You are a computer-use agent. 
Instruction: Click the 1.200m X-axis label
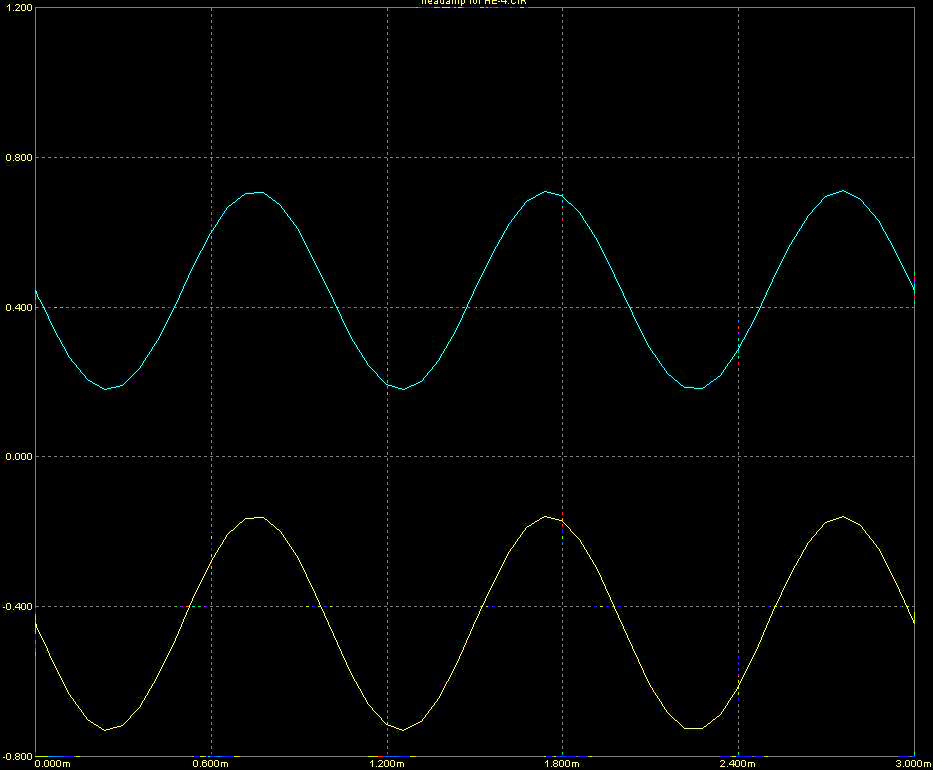pyautogui.click(x=387, y=763)
